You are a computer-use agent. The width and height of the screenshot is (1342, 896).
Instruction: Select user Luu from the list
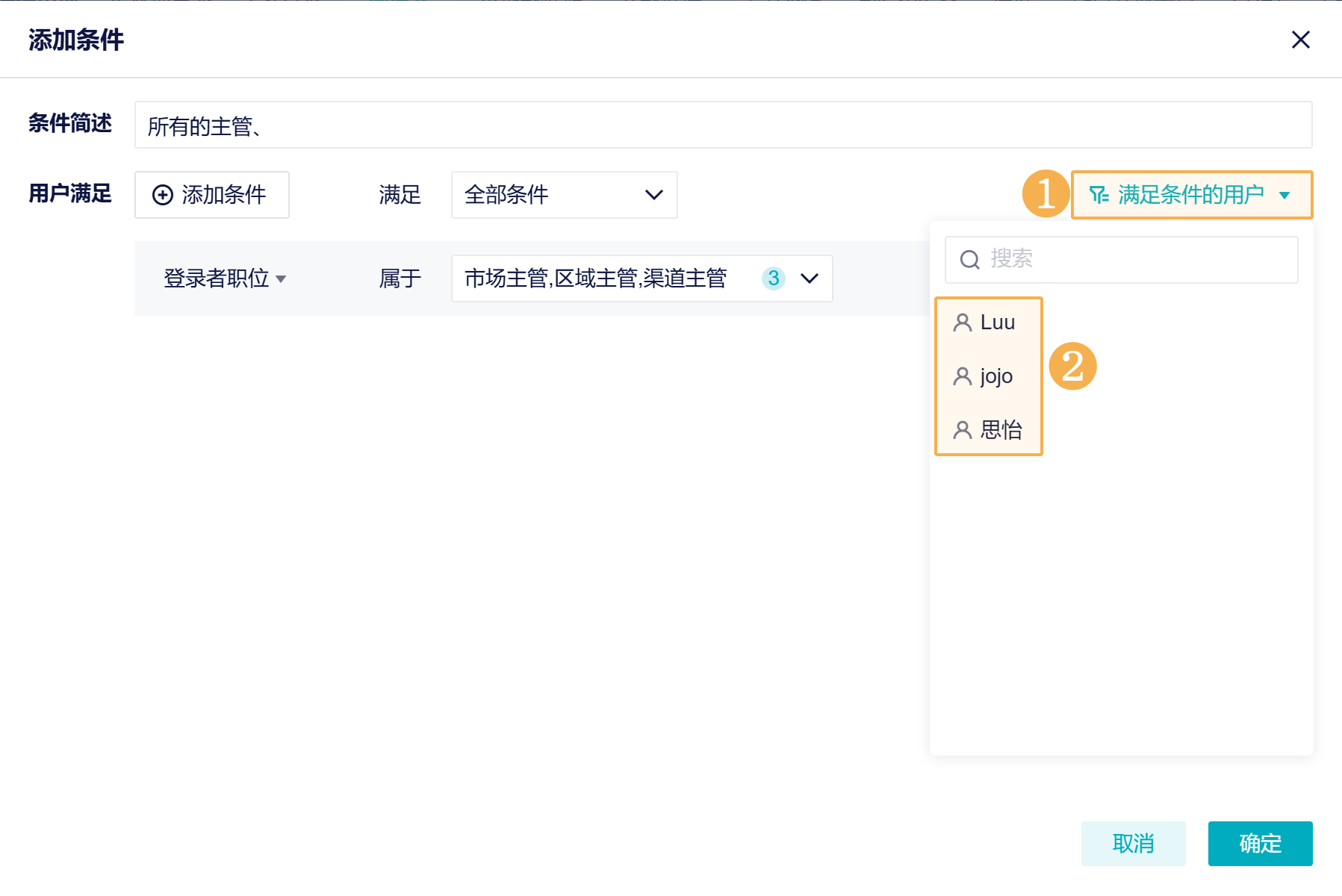tap(997, 323)
